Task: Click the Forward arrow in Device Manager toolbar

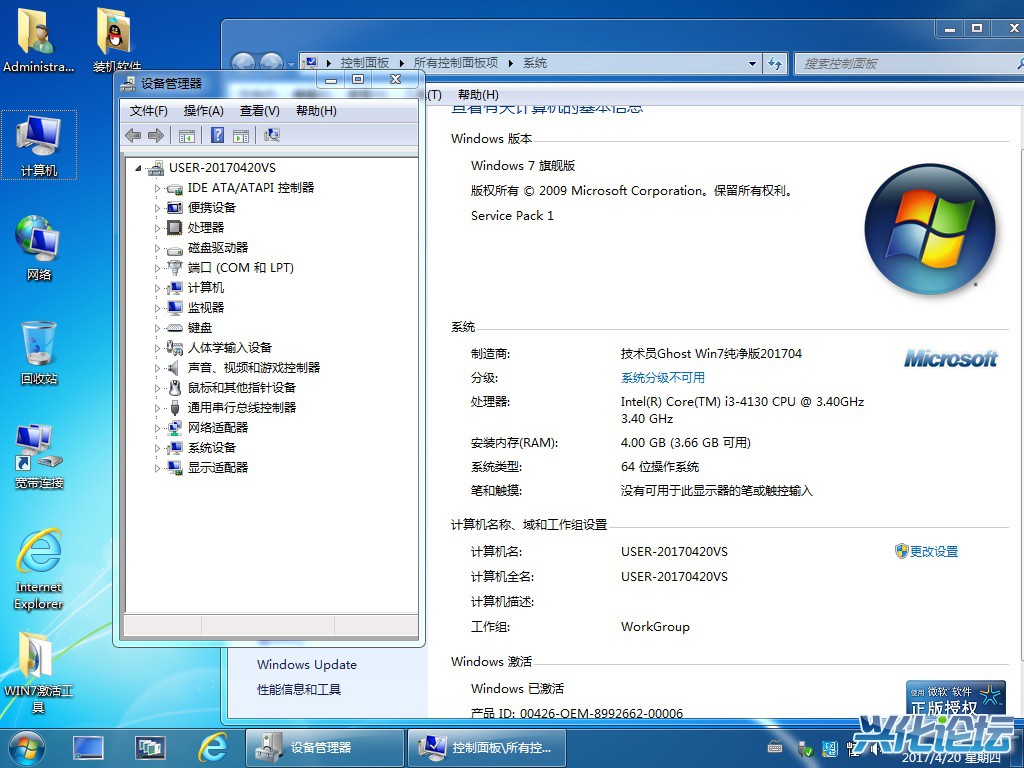Action: point(156,135)
